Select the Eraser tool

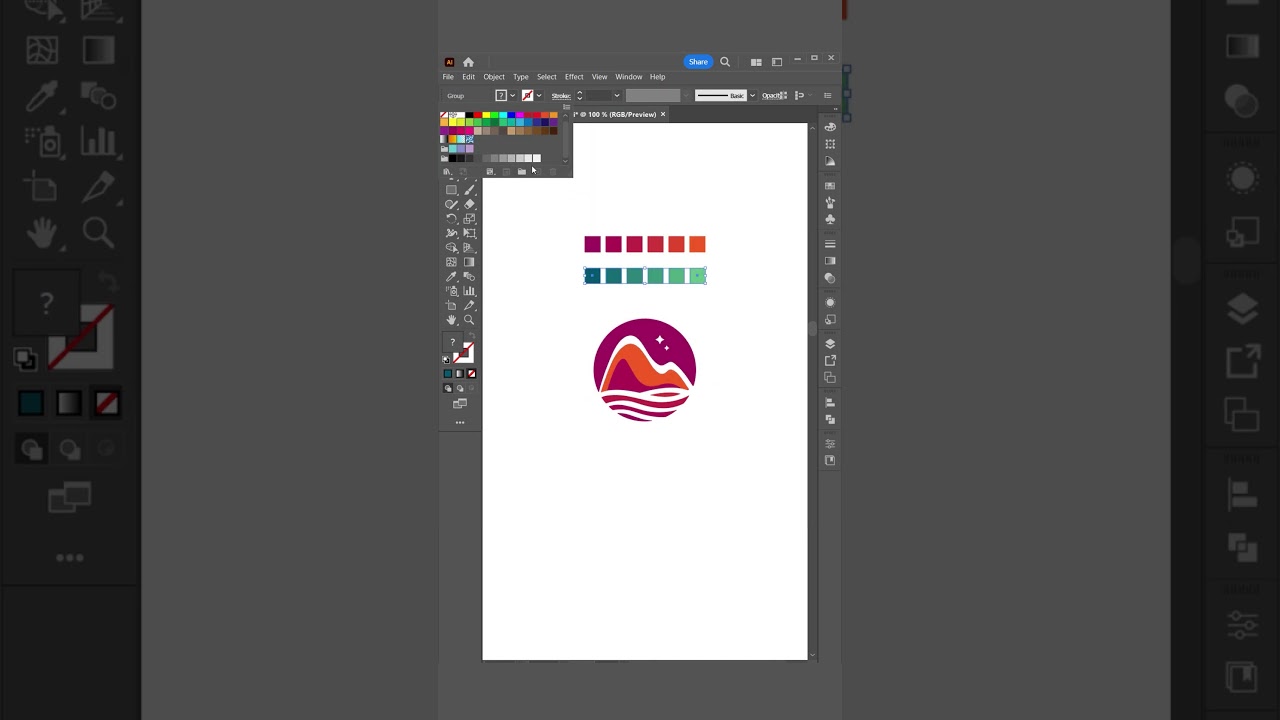(x=469, y=204)
